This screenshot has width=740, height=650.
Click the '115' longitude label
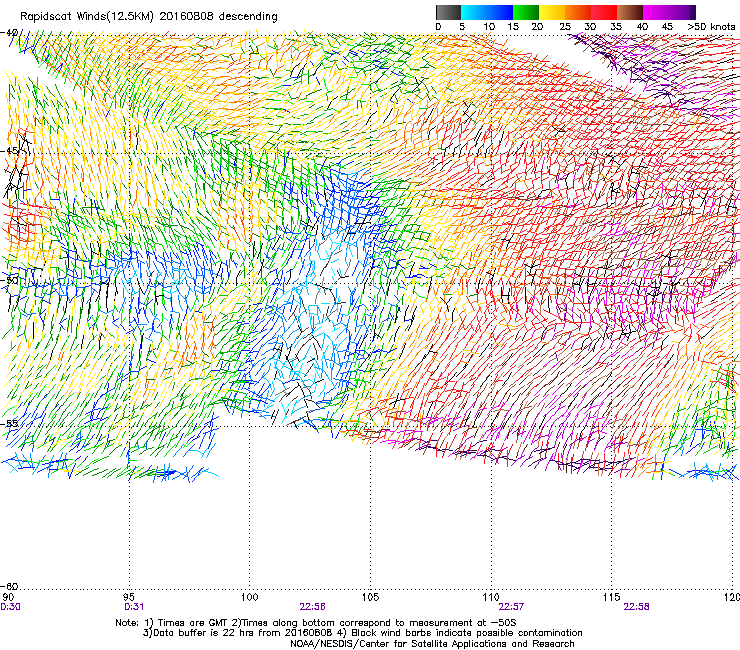[x=611, y=597]
